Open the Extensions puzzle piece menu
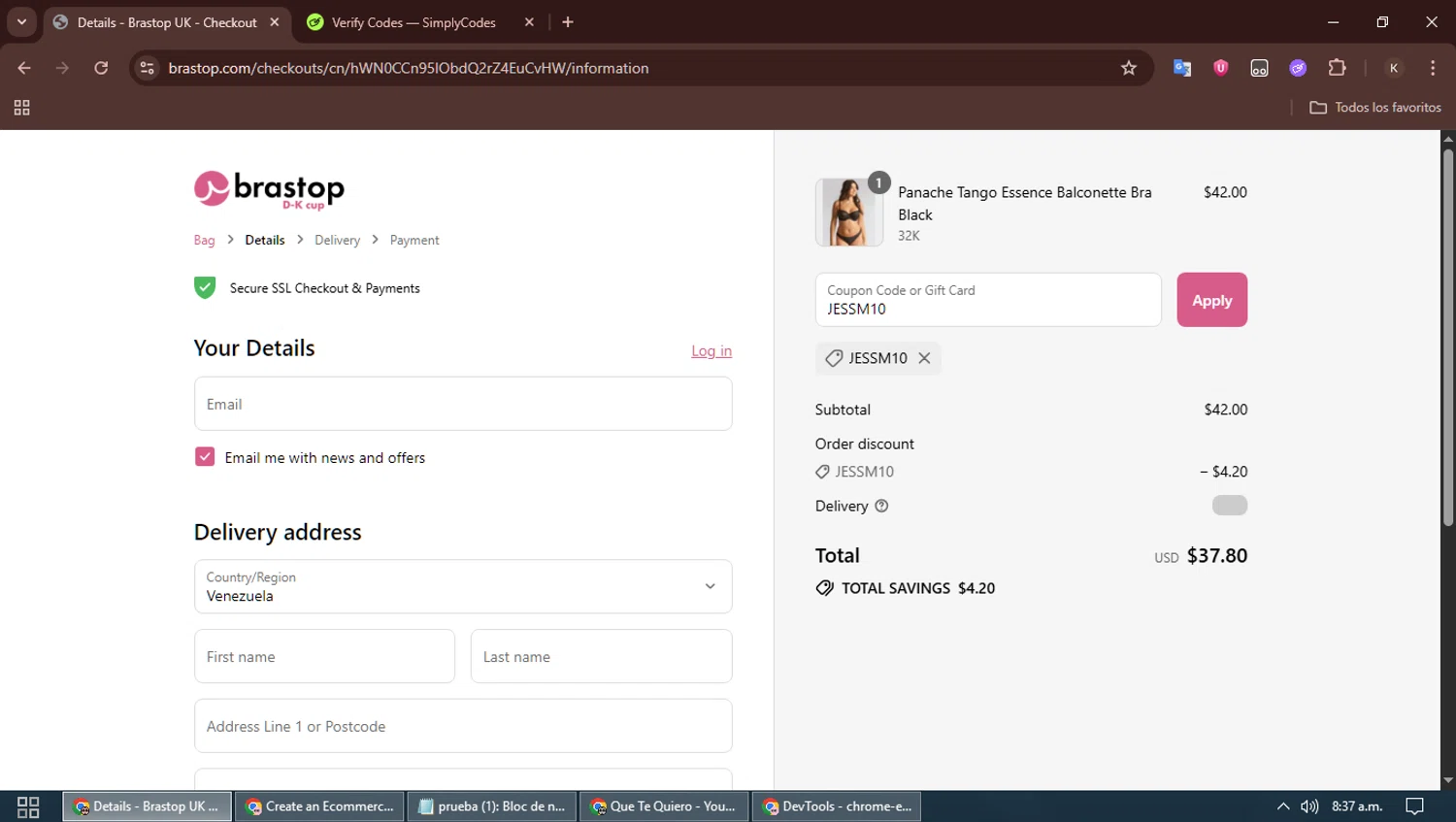 [1337, 68]
